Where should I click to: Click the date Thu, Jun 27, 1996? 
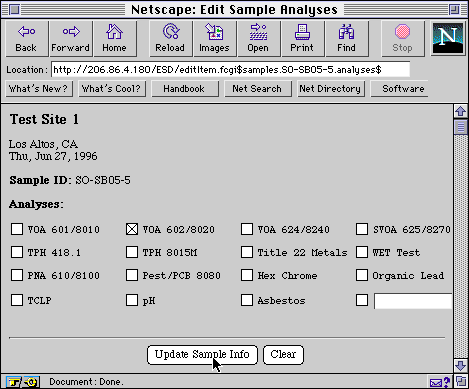[53, 156]
